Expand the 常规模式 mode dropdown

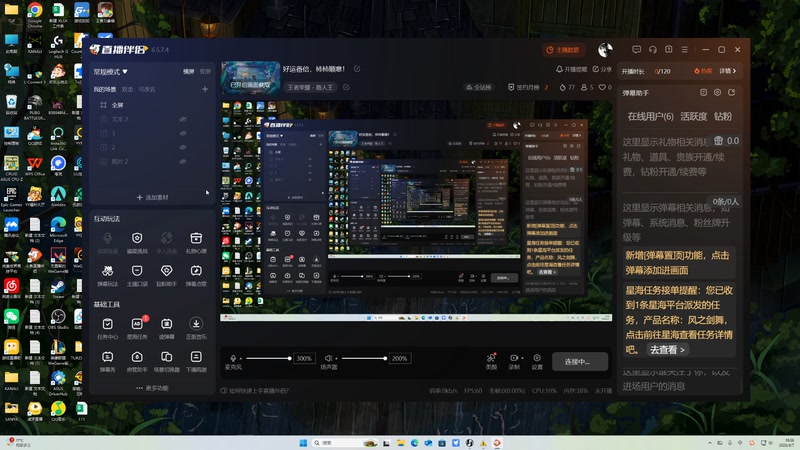point(111,72)
